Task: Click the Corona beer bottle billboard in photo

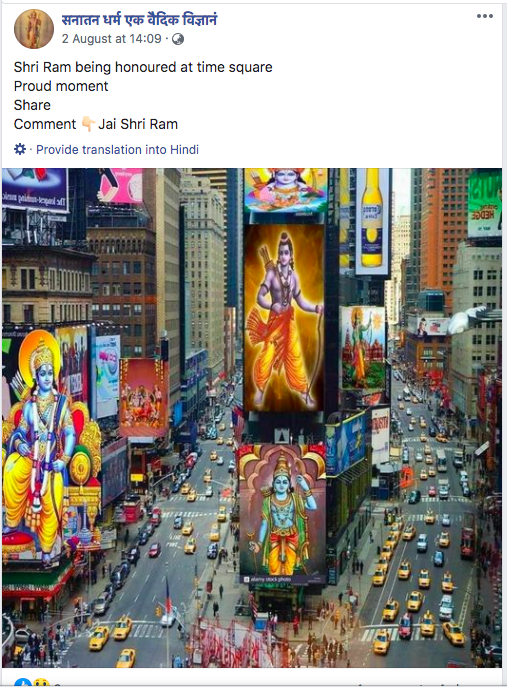Action: pos(372,221)
